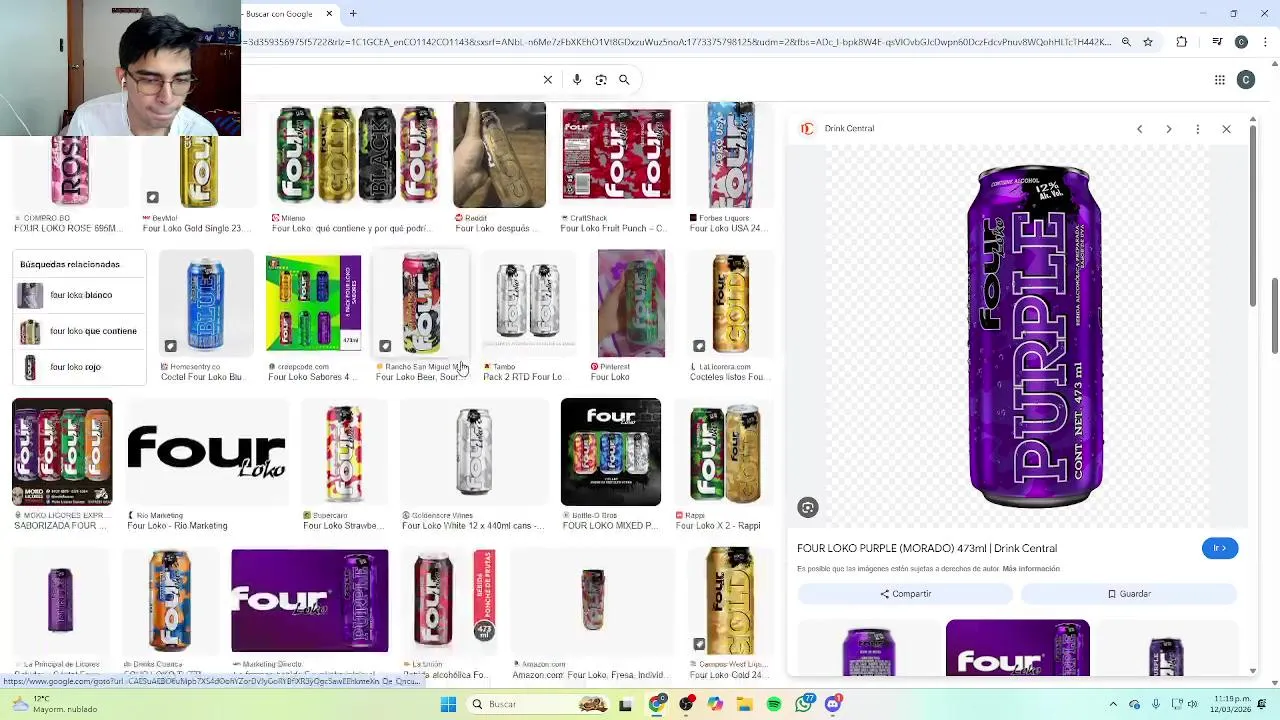Open preview panel more options
The height and width of the screenshot is (720, 1280).
(1197, 129)
